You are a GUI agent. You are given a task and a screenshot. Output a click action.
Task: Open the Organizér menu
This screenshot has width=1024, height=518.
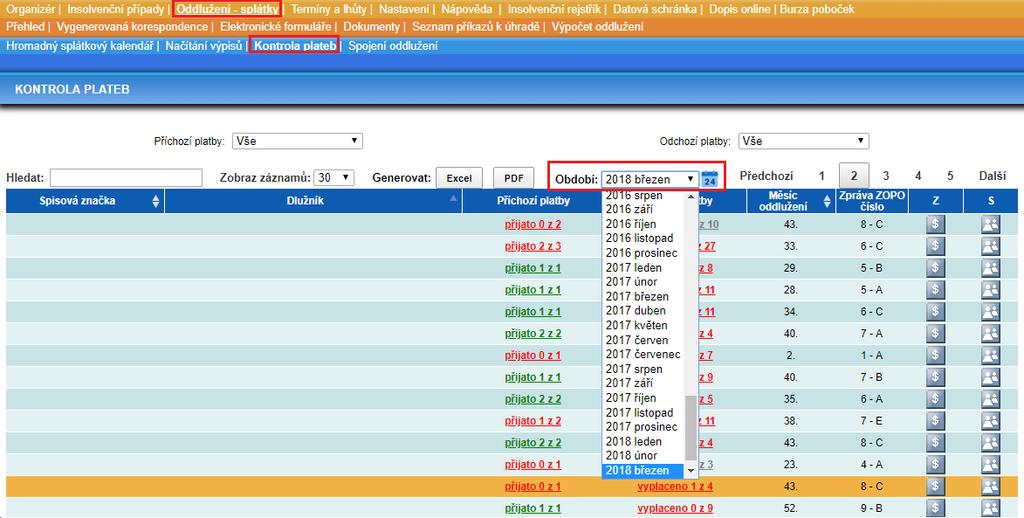pos(31,9)
